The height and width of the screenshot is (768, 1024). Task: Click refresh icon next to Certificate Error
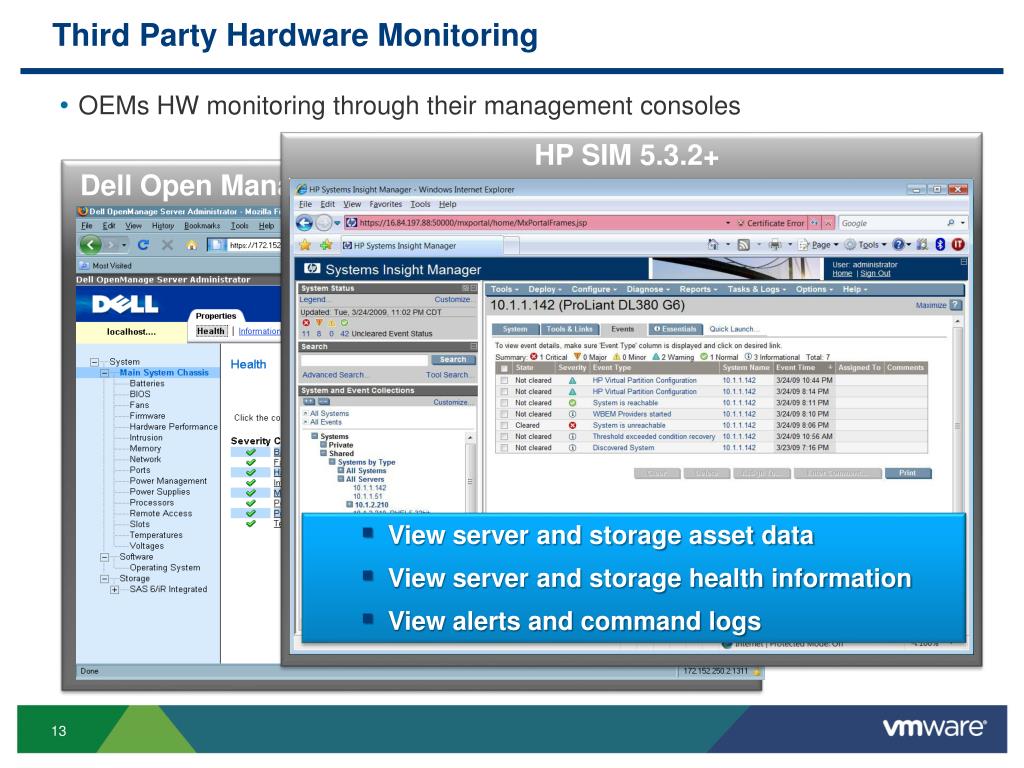tap(814, 223)
